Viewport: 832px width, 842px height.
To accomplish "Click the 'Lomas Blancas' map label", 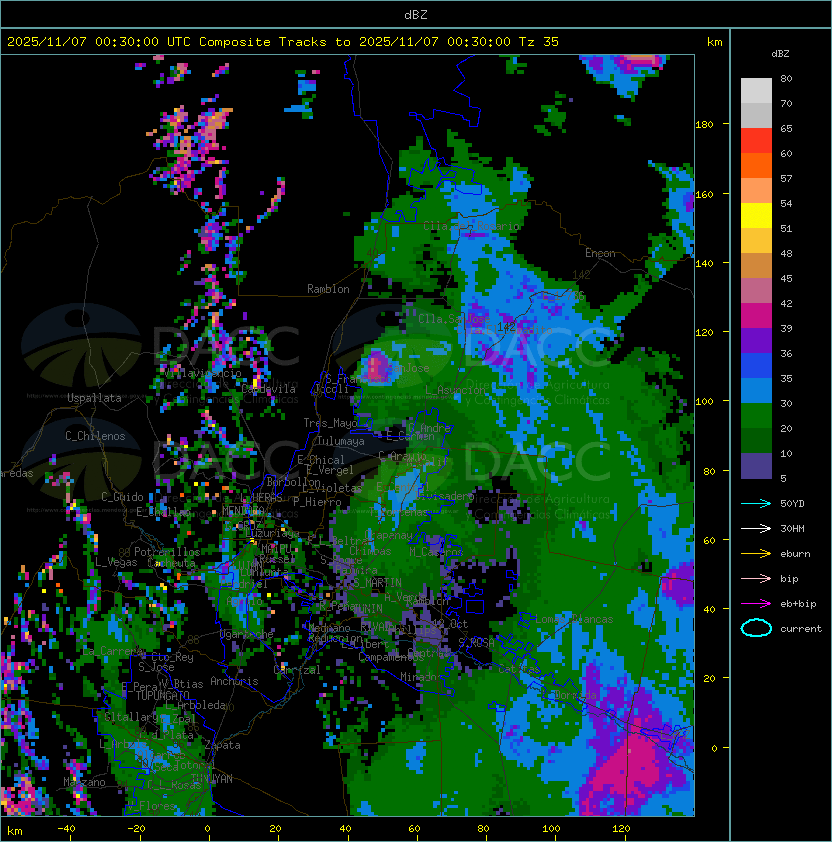I will (574, 619).
